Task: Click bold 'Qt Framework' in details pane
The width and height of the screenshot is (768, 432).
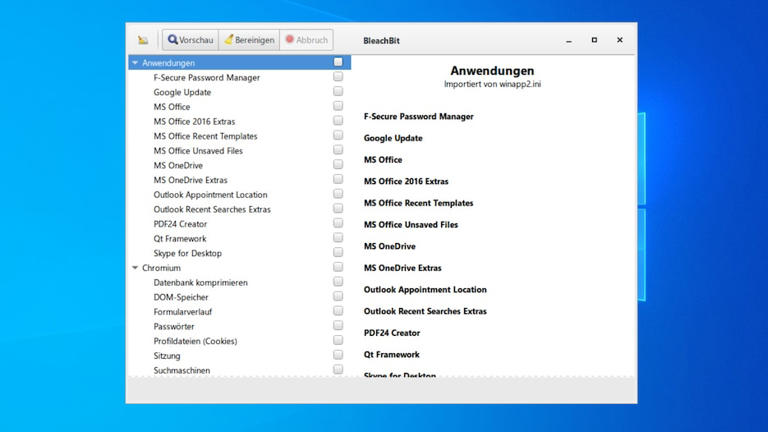Action: click(x=391, y=355)
